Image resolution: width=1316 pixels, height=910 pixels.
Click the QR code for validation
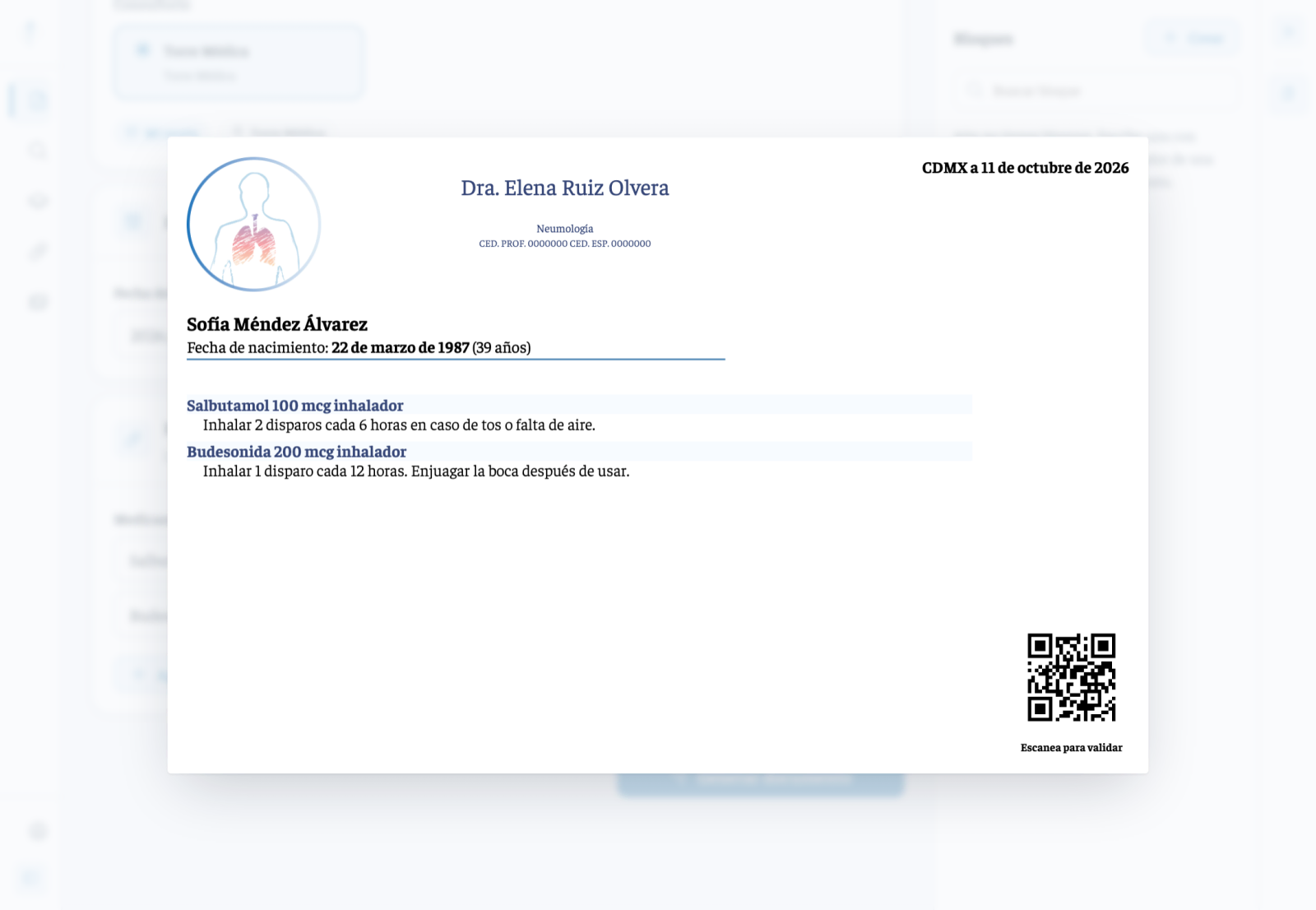coord(1072,677)
